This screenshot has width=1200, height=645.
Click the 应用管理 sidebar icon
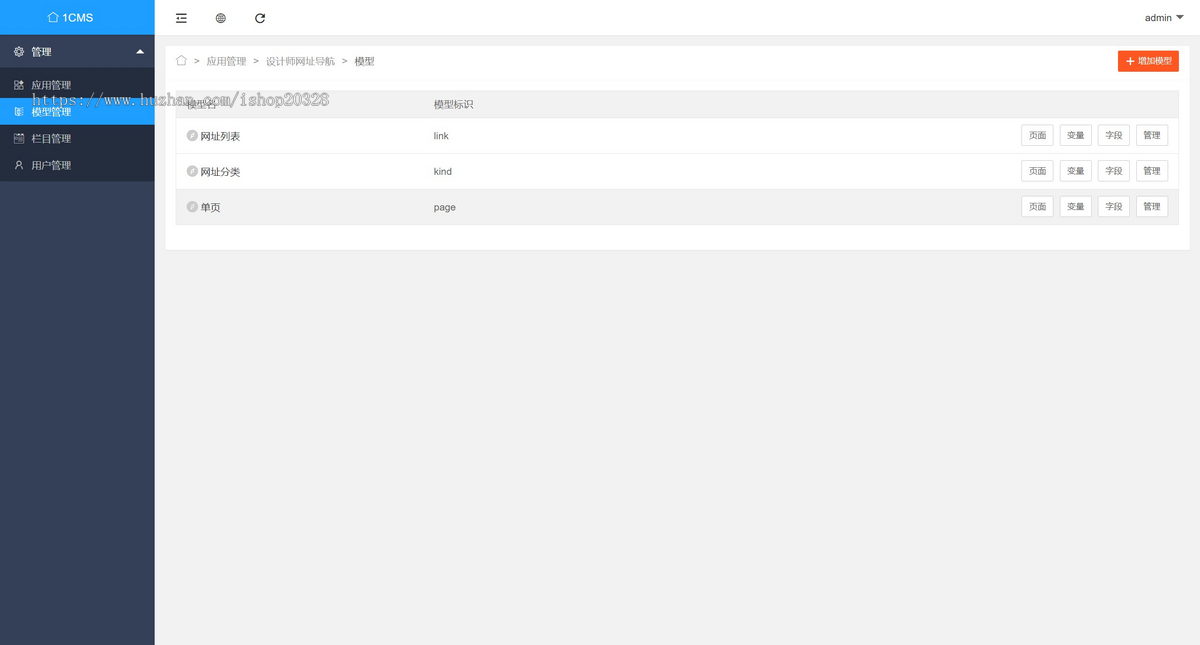click(x=18, y=85)
